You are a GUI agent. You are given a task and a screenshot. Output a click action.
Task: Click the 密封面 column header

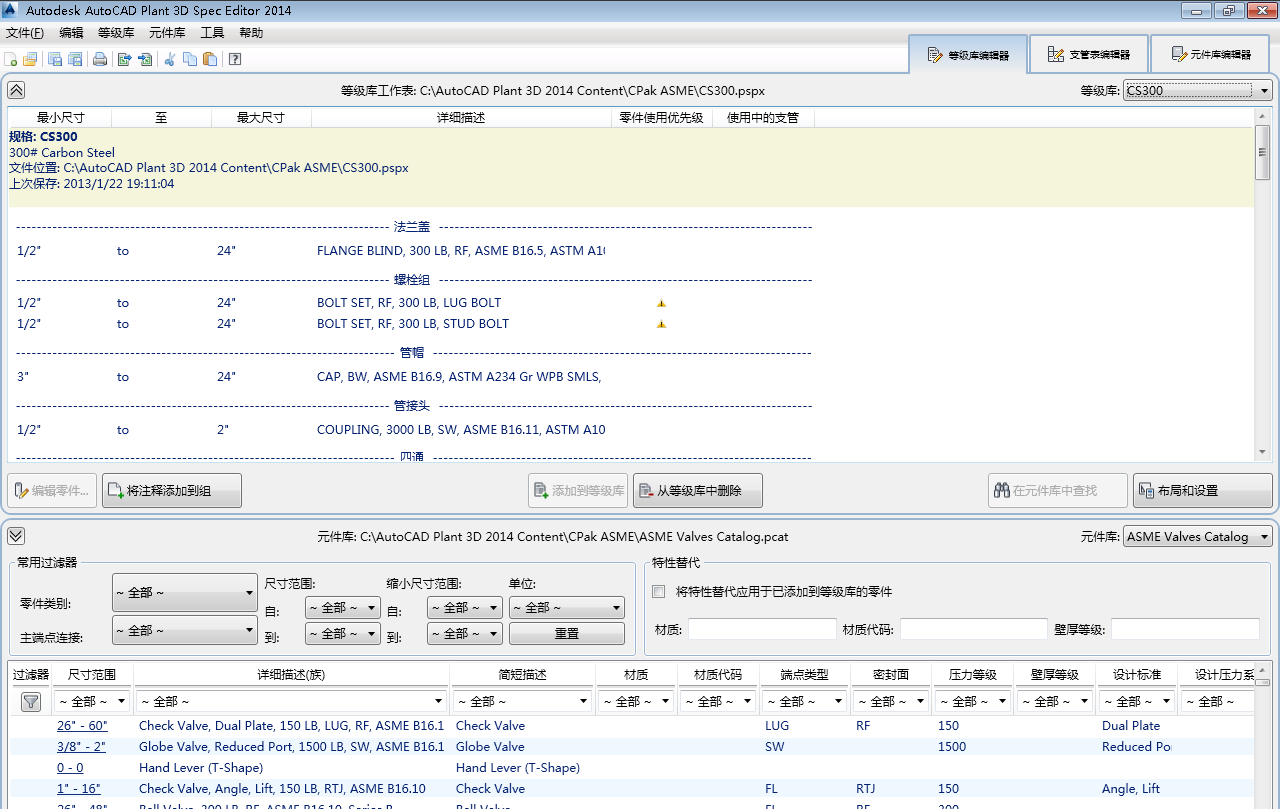pos(891,675)
